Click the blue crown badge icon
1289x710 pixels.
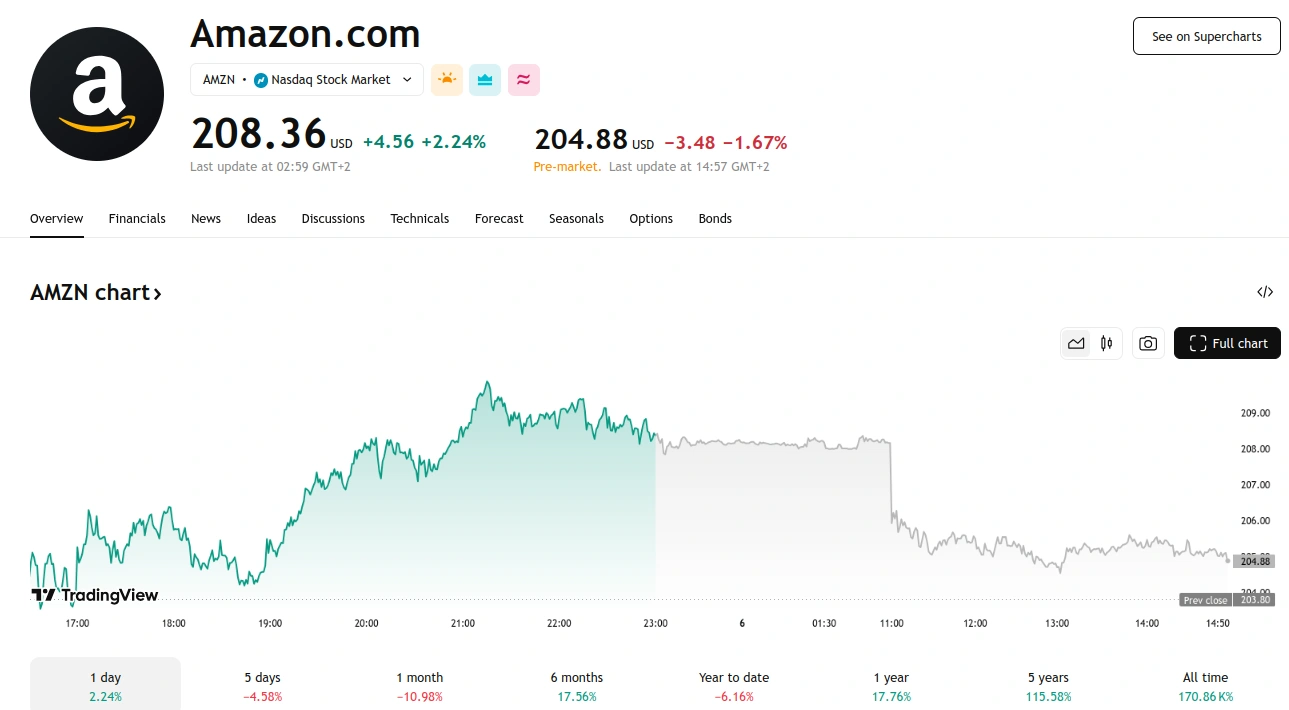click(x=485, y=80)
